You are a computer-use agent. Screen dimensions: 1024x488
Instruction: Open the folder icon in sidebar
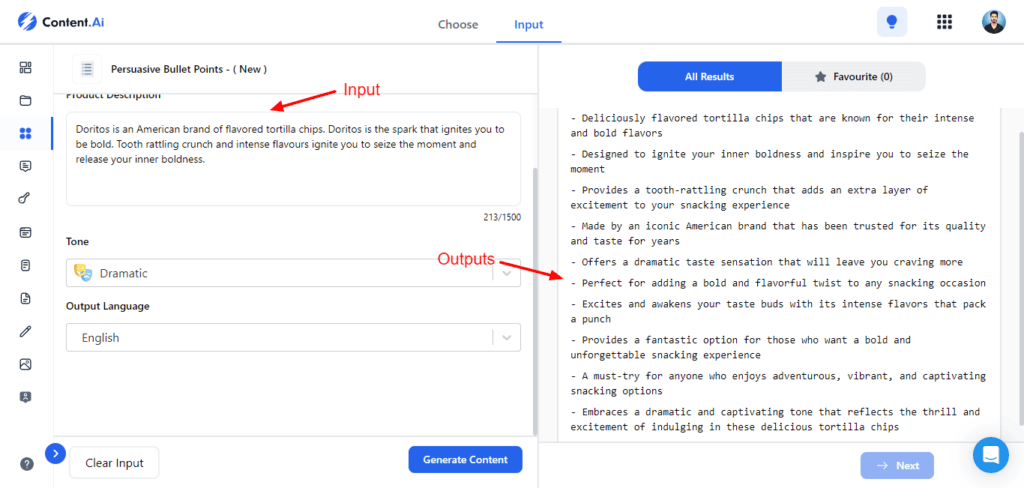coord(25,100)
